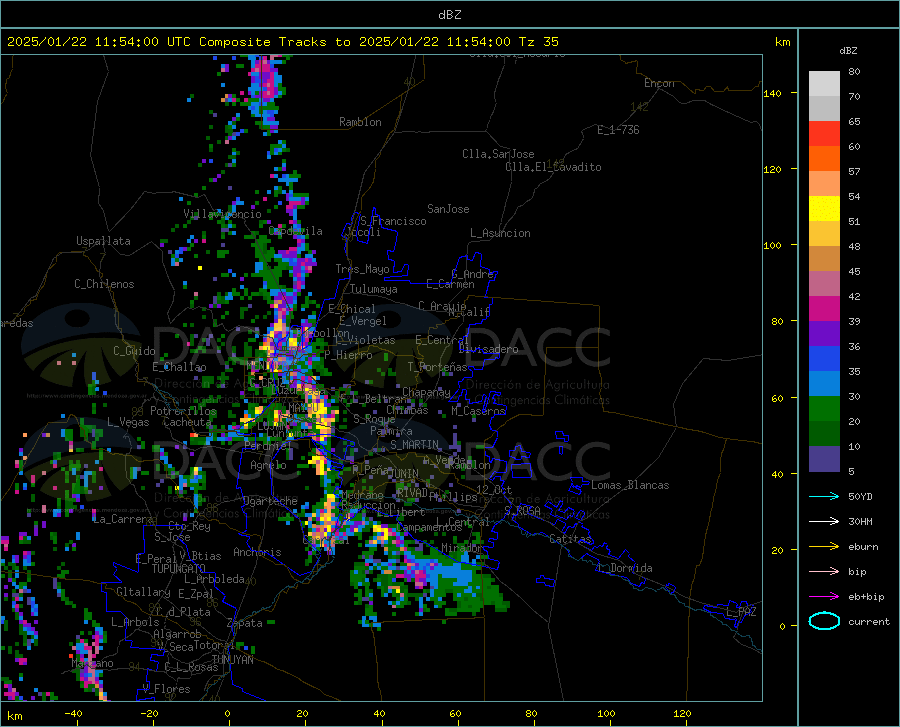Select the magenta swatch between 42 and 39

pos(824,309)
